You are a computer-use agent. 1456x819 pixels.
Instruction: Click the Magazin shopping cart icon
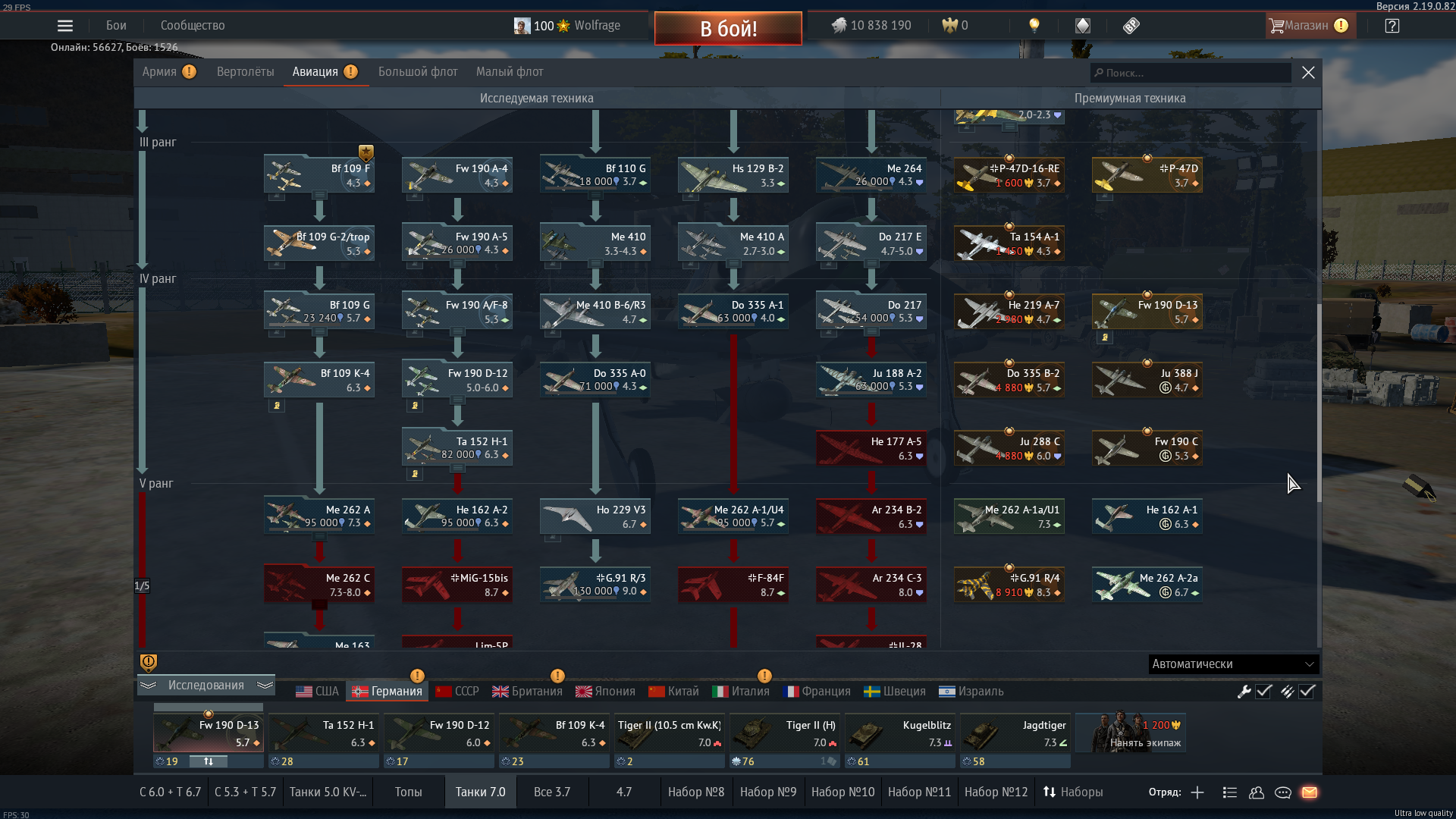(x=1276, y=26)
